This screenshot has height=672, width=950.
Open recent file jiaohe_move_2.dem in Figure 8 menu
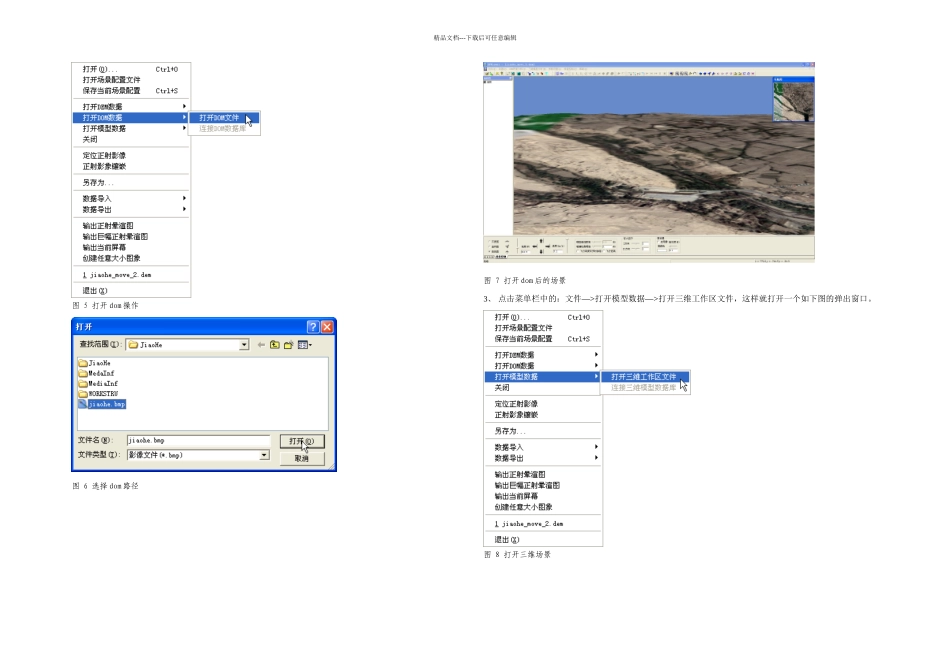point(542,524)
